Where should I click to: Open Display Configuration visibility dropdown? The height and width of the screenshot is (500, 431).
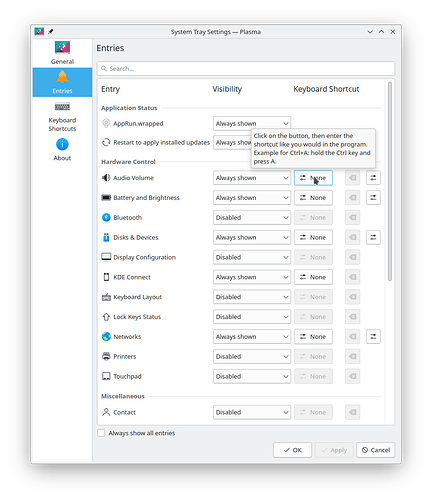(252, 257)
